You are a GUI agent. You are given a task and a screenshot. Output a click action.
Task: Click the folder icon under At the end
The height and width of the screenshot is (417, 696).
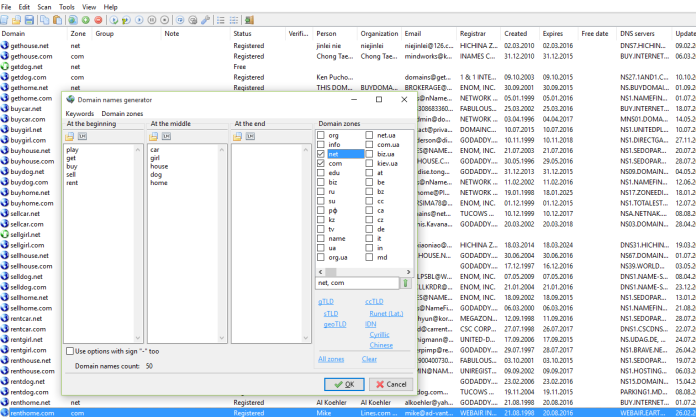coord(238,135)
